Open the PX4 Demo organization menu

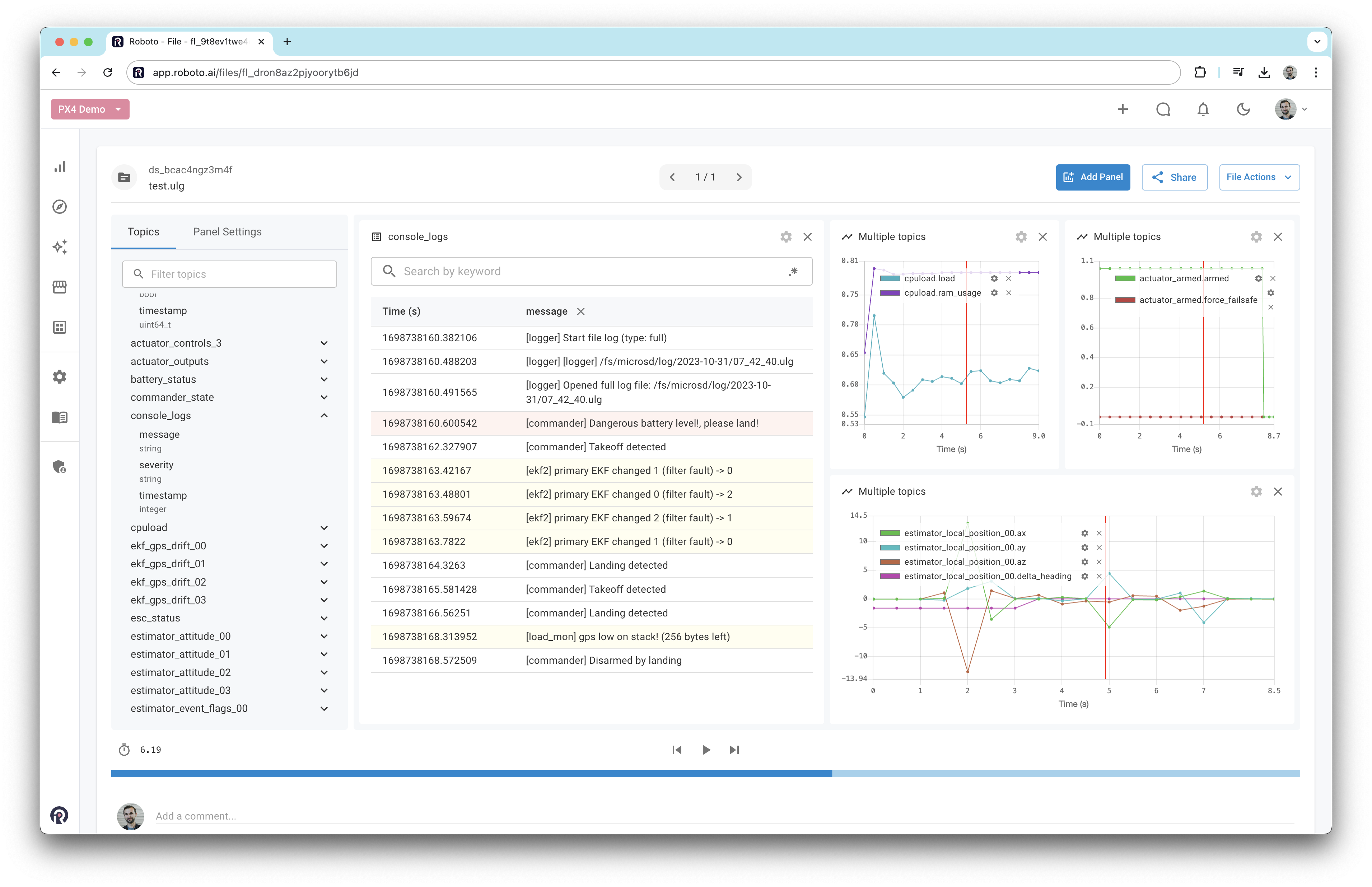pos(90,109)
